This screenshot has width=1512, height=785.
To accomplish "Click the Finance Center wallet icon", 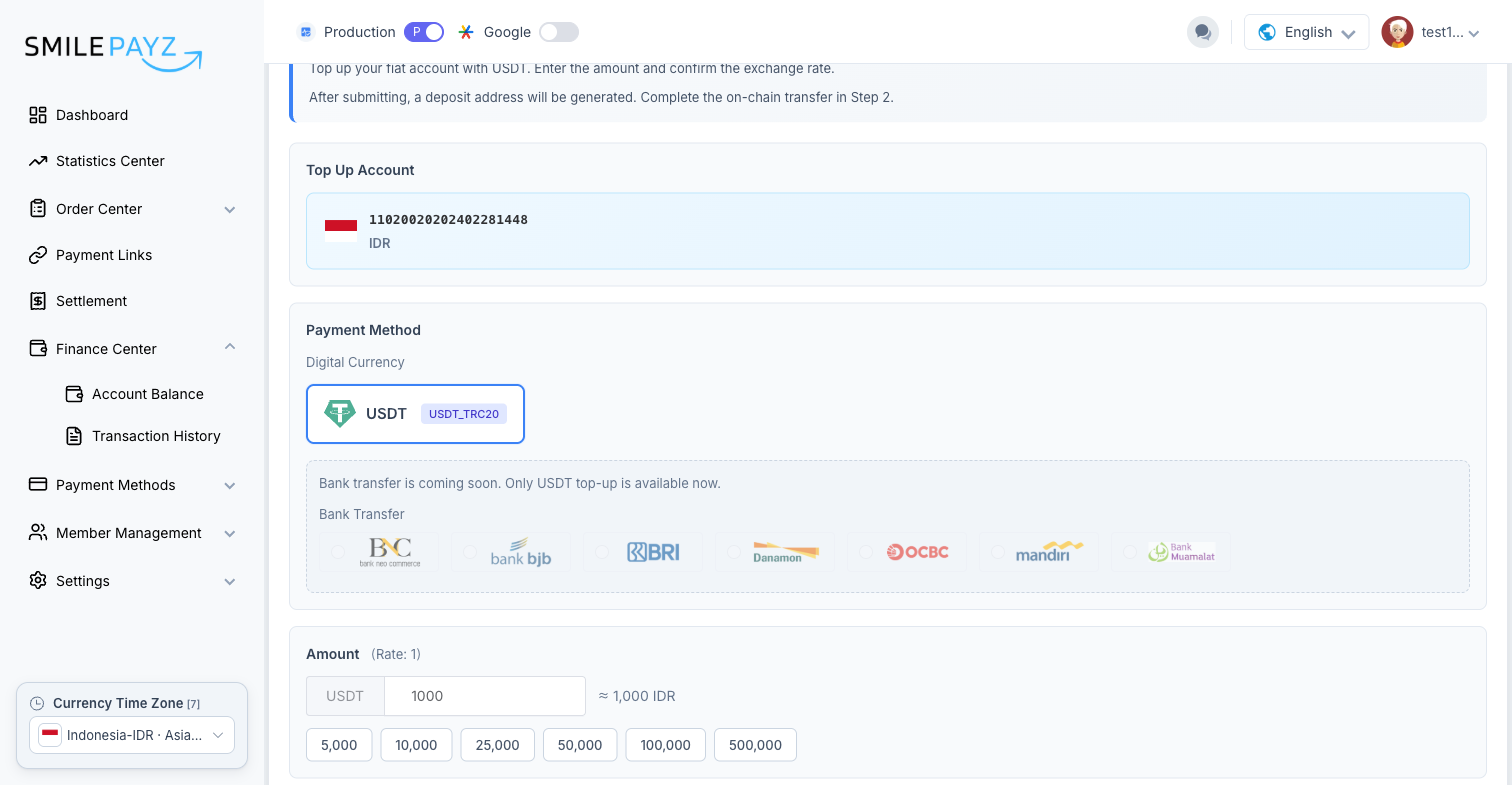I will click(38, 349).
